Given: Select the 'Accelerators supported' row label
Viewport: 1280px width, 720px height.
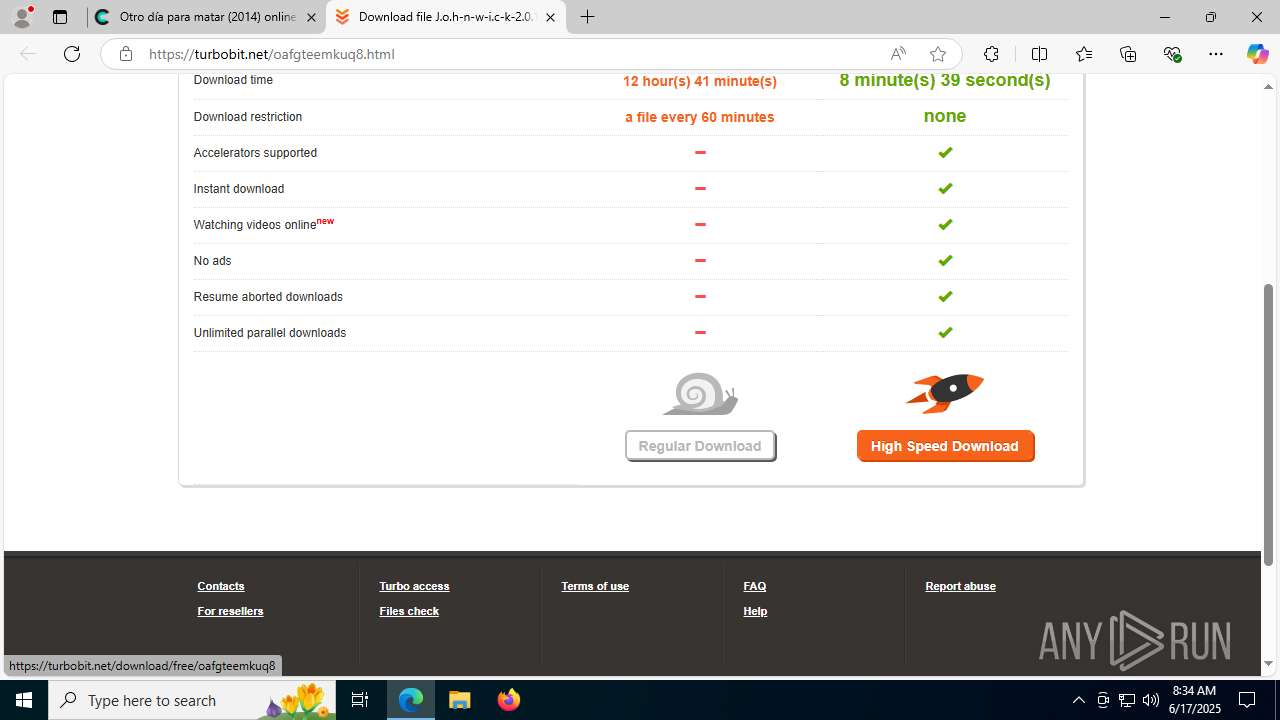Looking at the screenshot, I should 255,153.
